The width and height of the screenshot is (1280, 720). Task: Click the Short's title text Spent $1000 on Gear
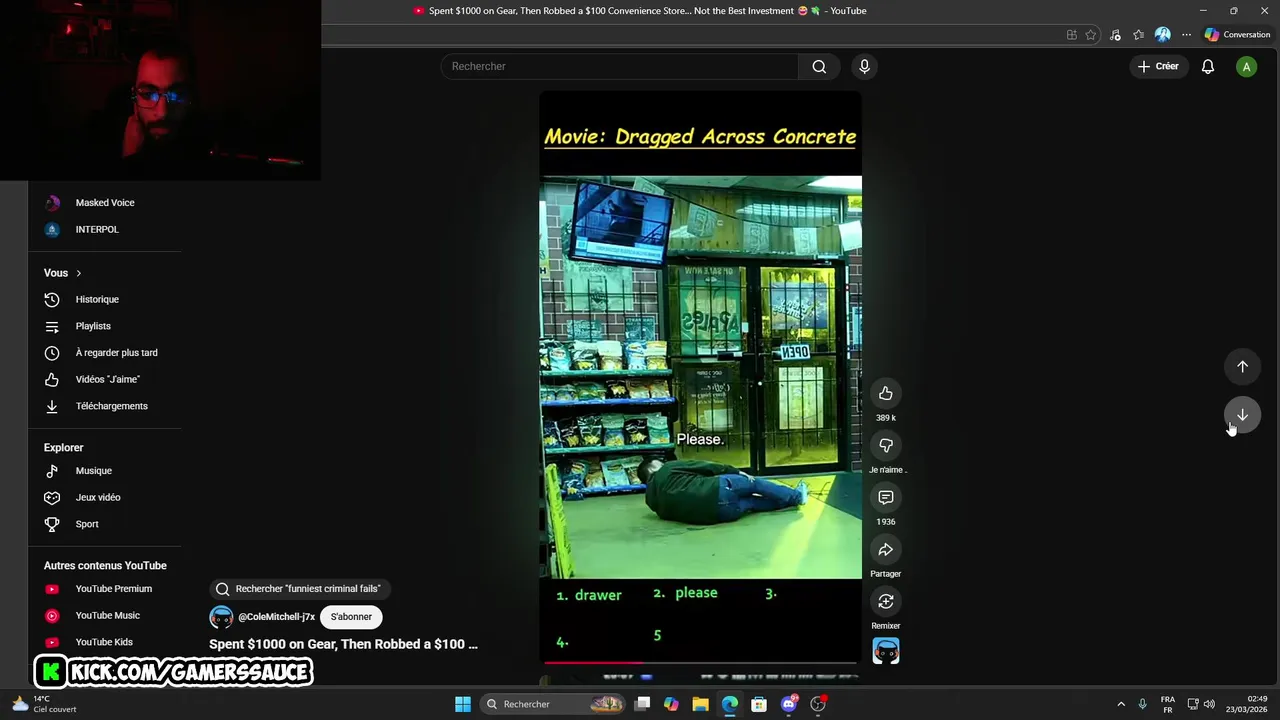click(343, 645)
